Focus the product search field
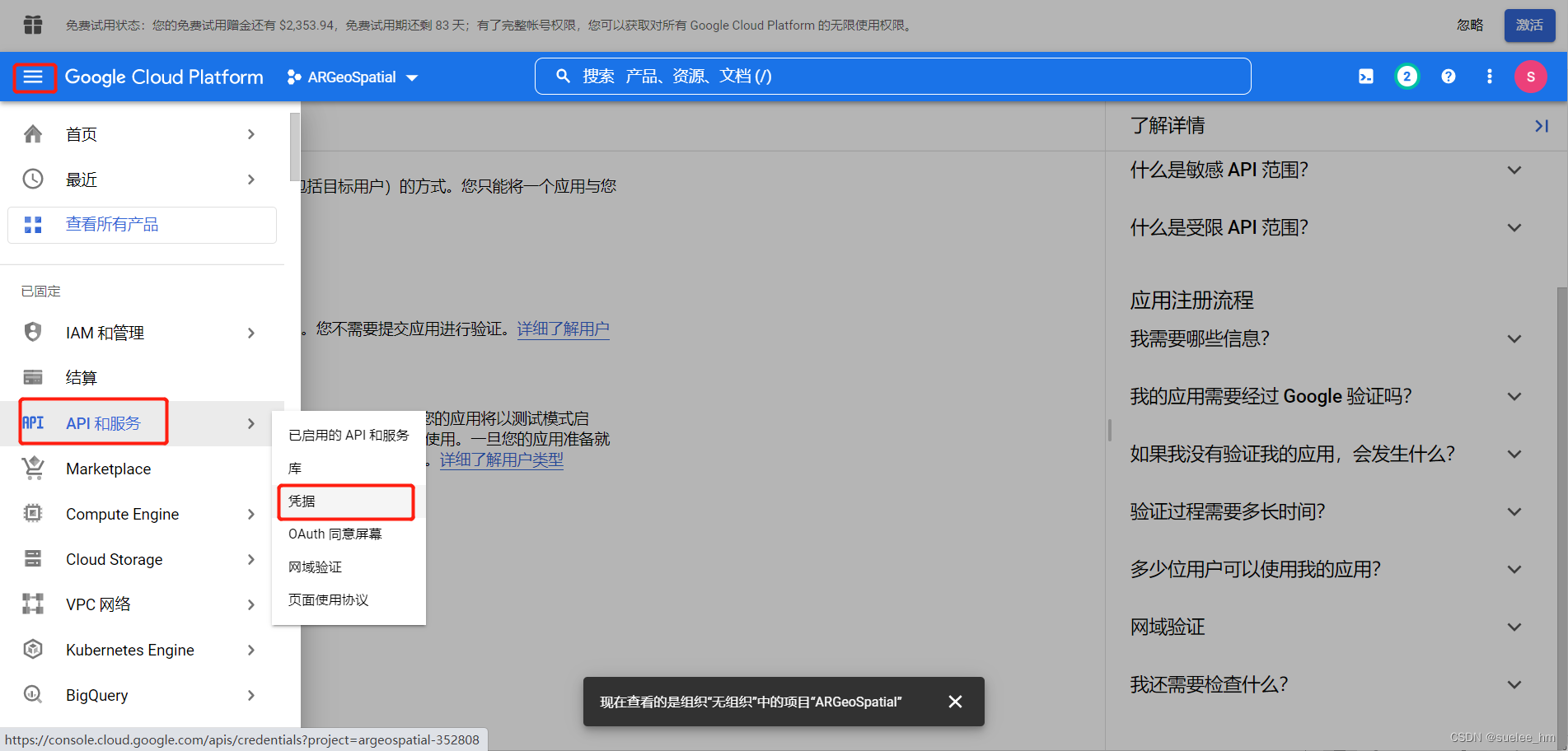Image resolution: width=1568 pixels, height=751 pixels. point(893,76)
